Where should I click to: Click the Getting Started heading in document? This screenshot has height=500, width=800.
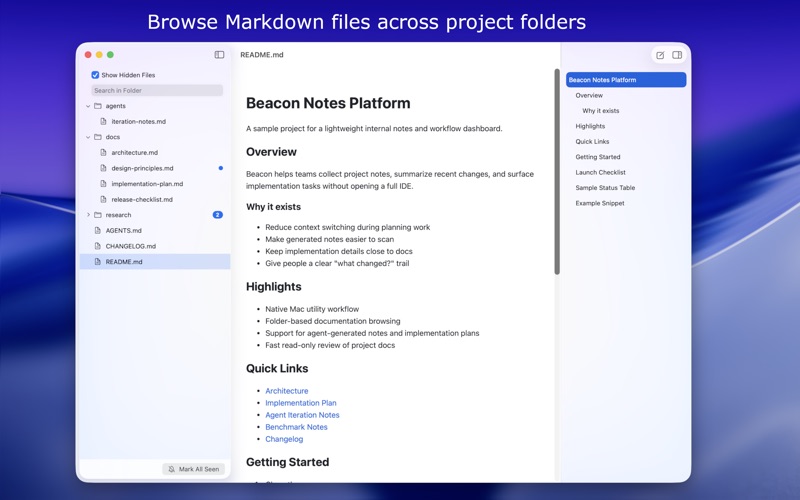pos(287,462)
